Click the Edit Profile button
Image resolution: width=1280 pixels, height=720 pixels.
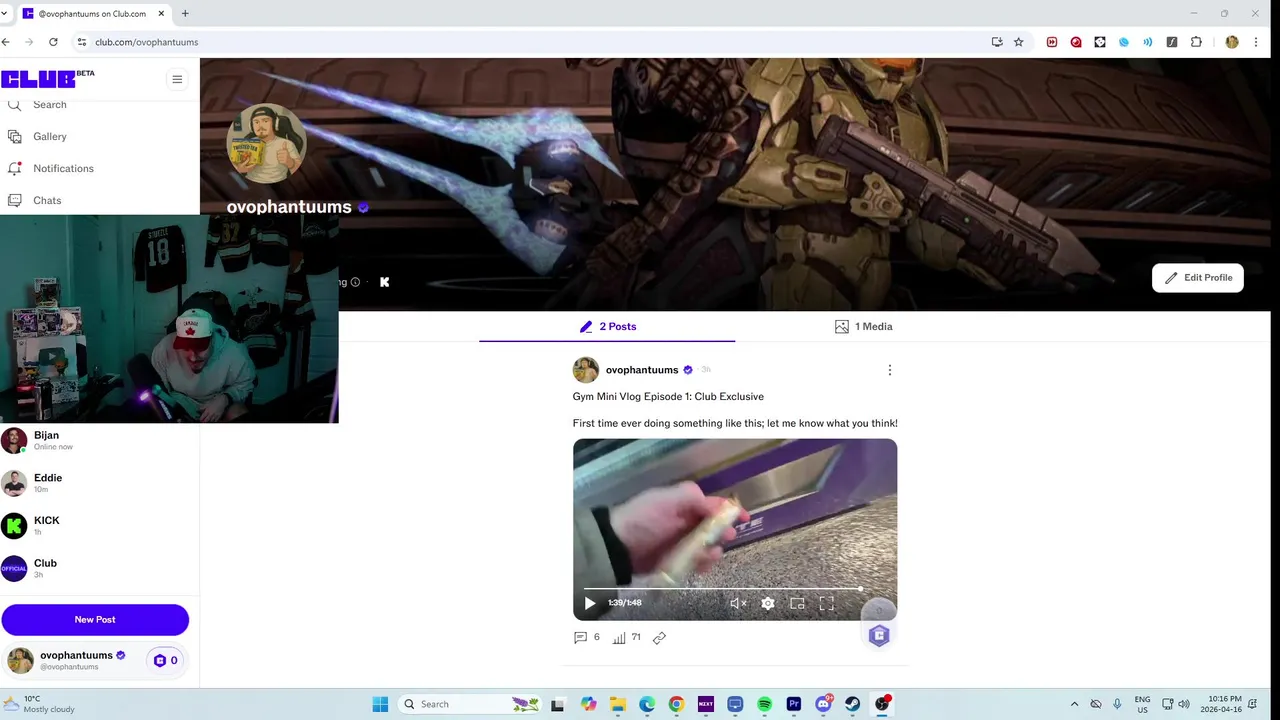(x=1197, y=278)
